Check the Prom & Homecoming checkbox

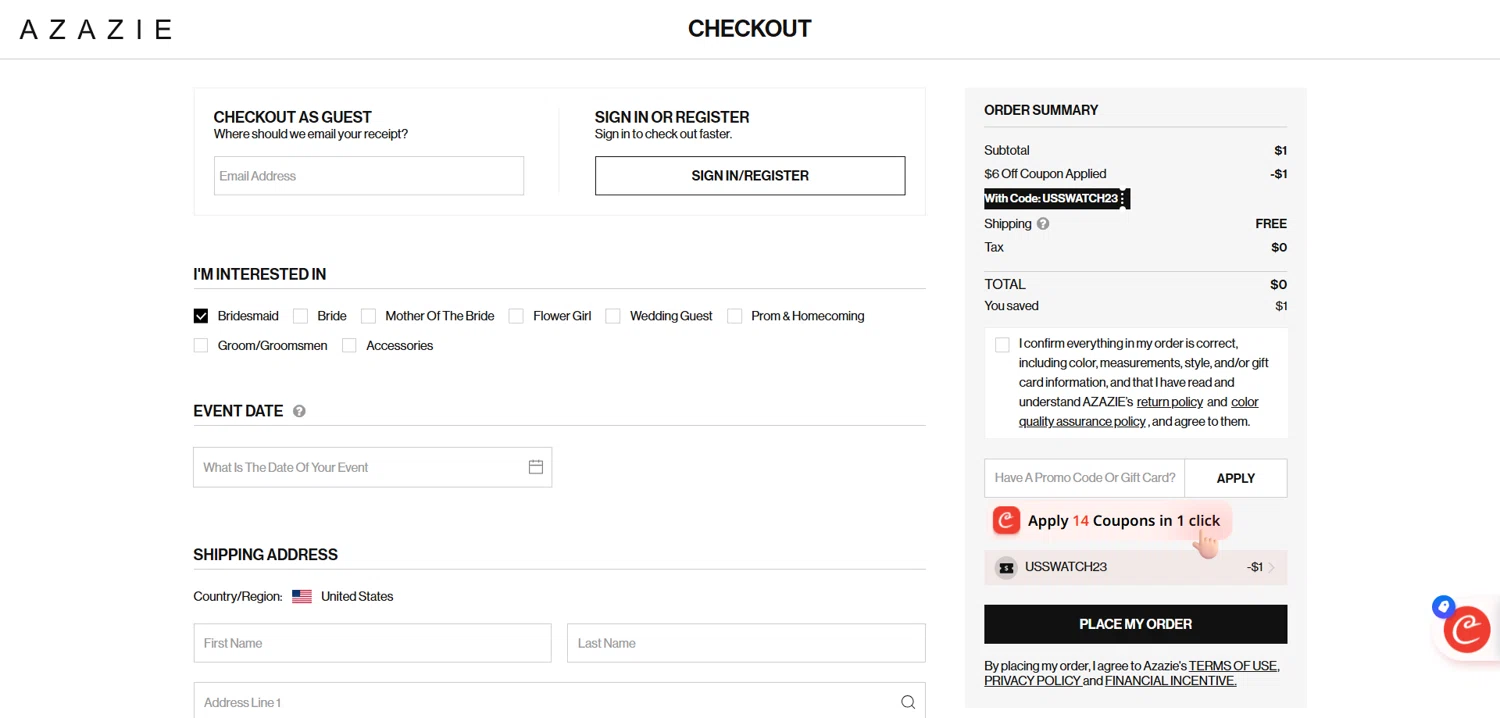(x=735, y=316)
